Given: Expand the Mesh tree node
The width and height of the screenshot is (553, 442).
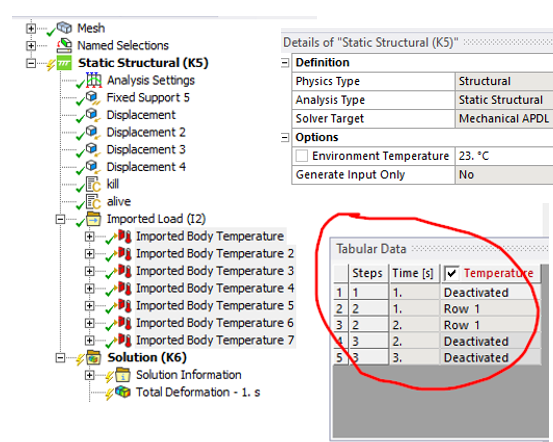Looking at the screenshot, I should 31,28.
